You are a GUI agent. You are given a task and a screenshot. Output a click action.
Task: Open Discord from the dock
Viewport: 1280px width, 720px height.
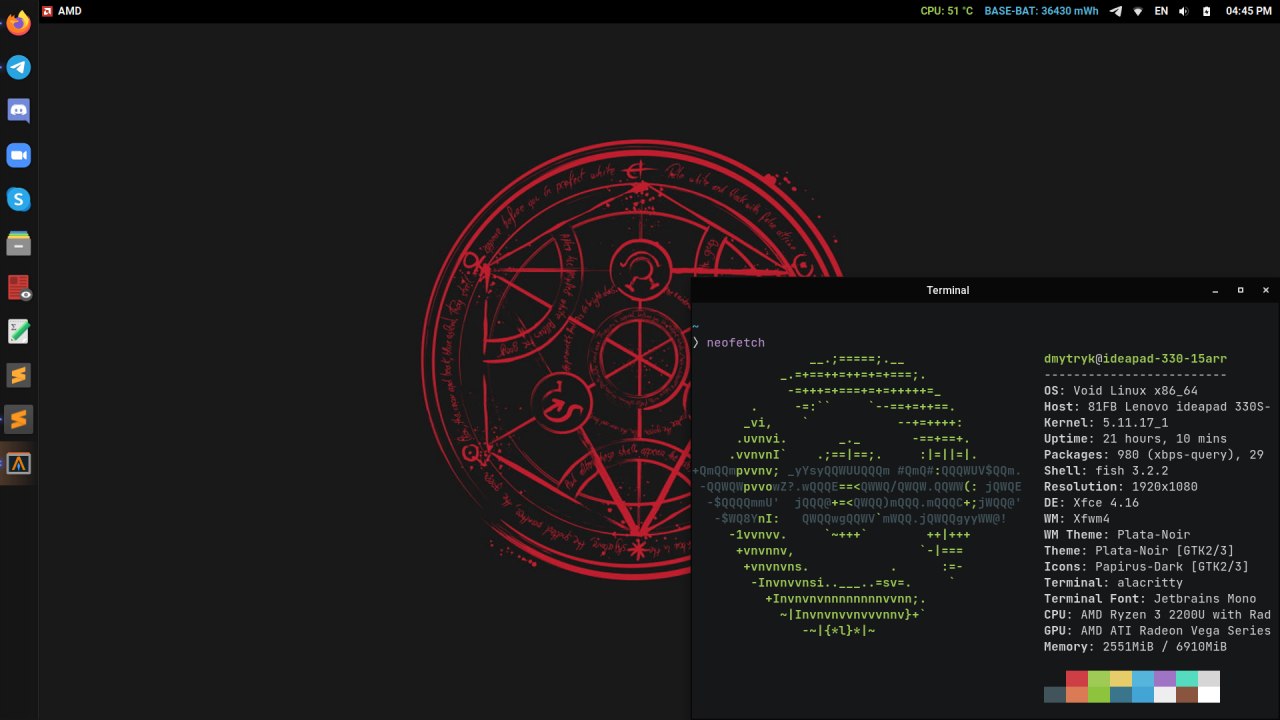(x=19, y=111)
